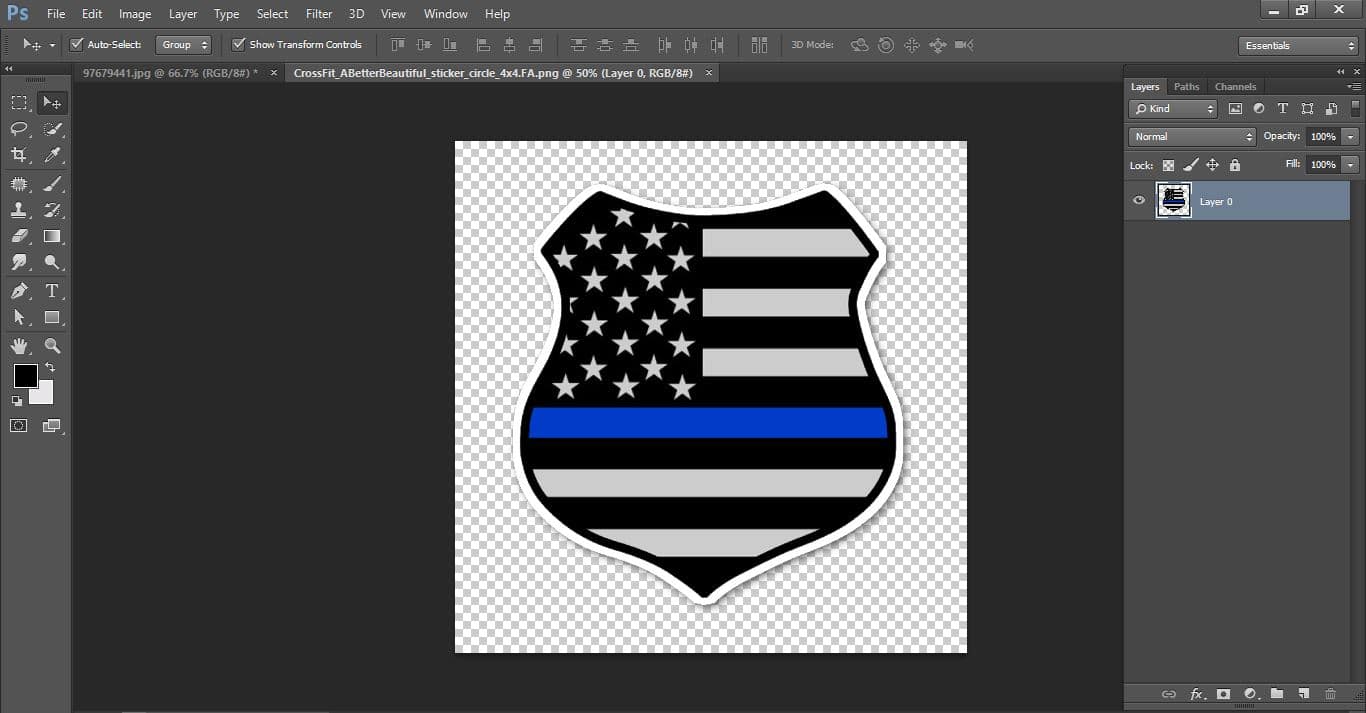Switch to the Channels tab
The width and height of the screenshot is (1366, 713).
coord(1235,87)
